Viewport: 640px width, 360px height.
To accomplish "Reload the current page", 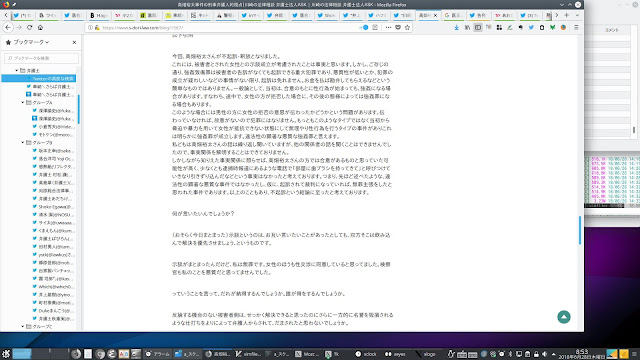I will click(29, 27).
